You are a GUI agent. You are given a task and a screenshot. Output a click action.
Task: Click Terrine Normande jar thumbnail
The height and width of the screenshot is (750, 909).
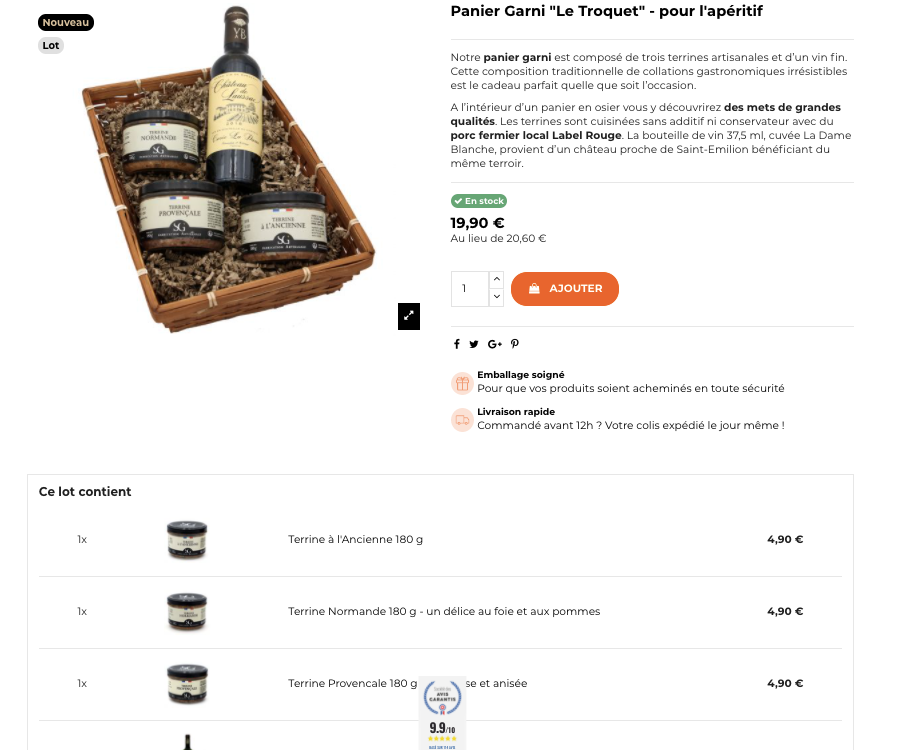(x=187, y=611)
